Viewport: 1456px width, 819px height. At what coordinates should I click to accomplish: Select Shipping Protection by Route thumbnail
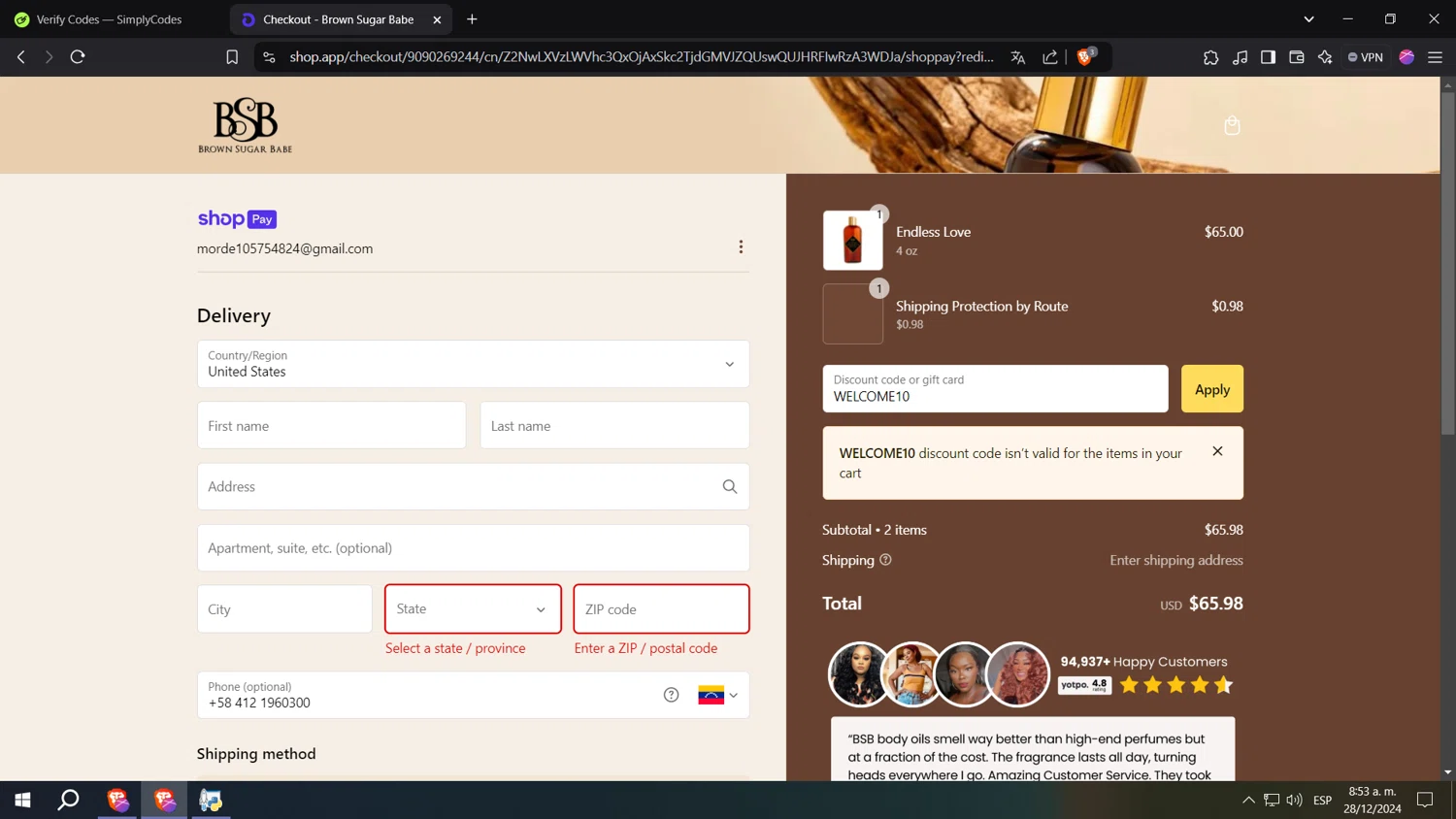[852, 313]
